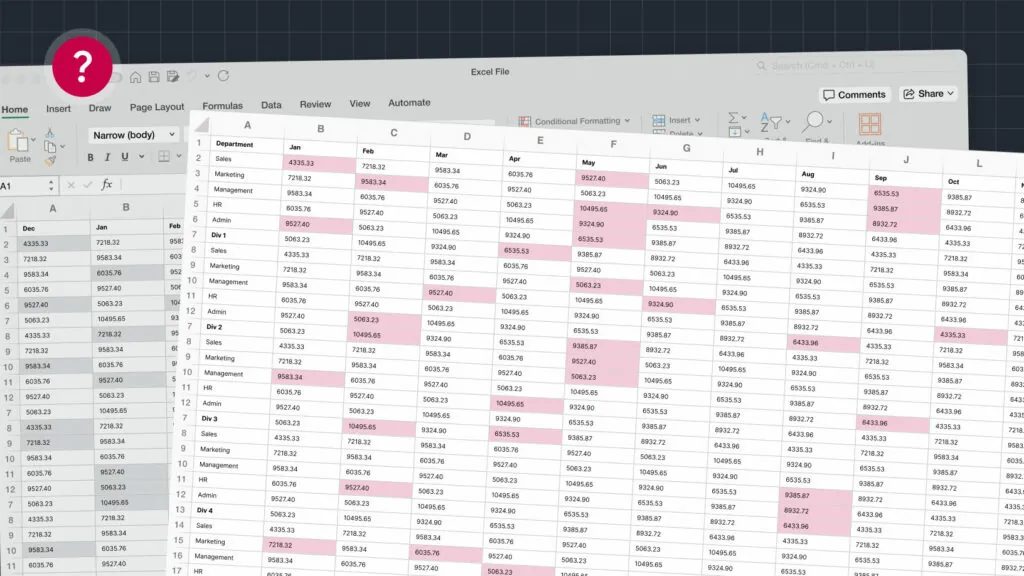The image size is (1024, 576).
Task: Click the Share button
Action: [x=929, y=94]
